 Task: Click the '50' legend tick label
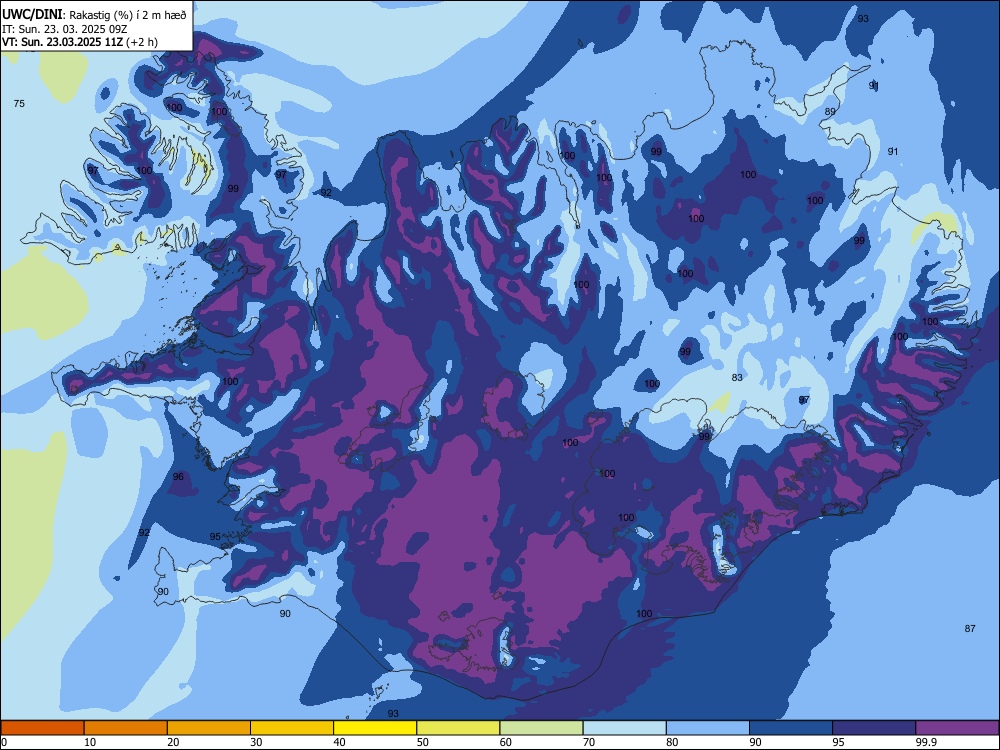pyautogui.click(x=422, y=742)
